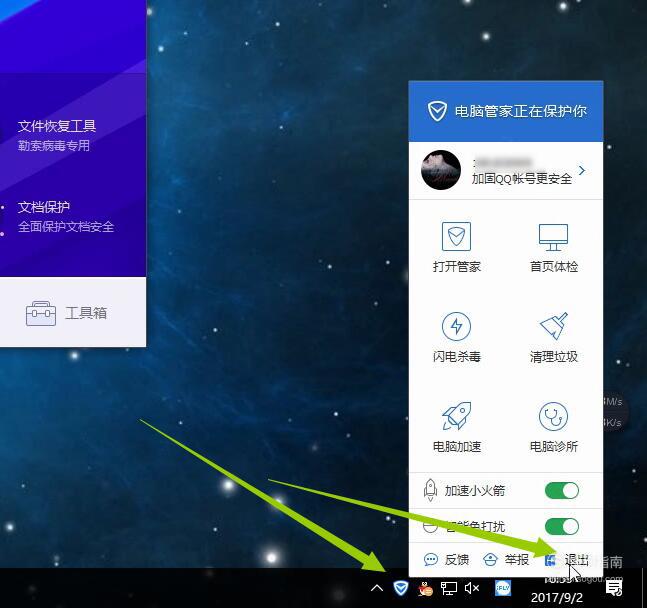Image resolution: width=647 pixels, height=608 pixels.
Task: Click 加固QQ帐号更安全 text
Action: [522, 179]
